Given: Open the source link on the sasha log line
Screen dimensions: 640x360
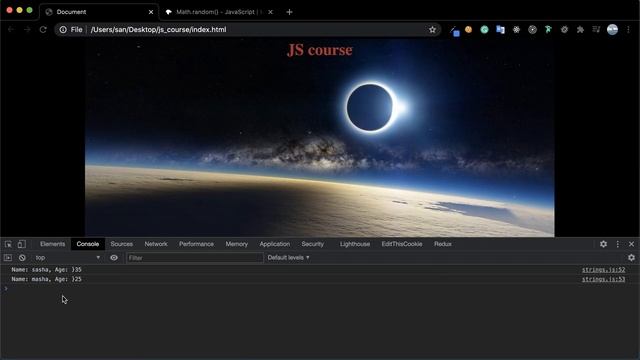Looking at the screenshot, I should click(x=603, y=269).
